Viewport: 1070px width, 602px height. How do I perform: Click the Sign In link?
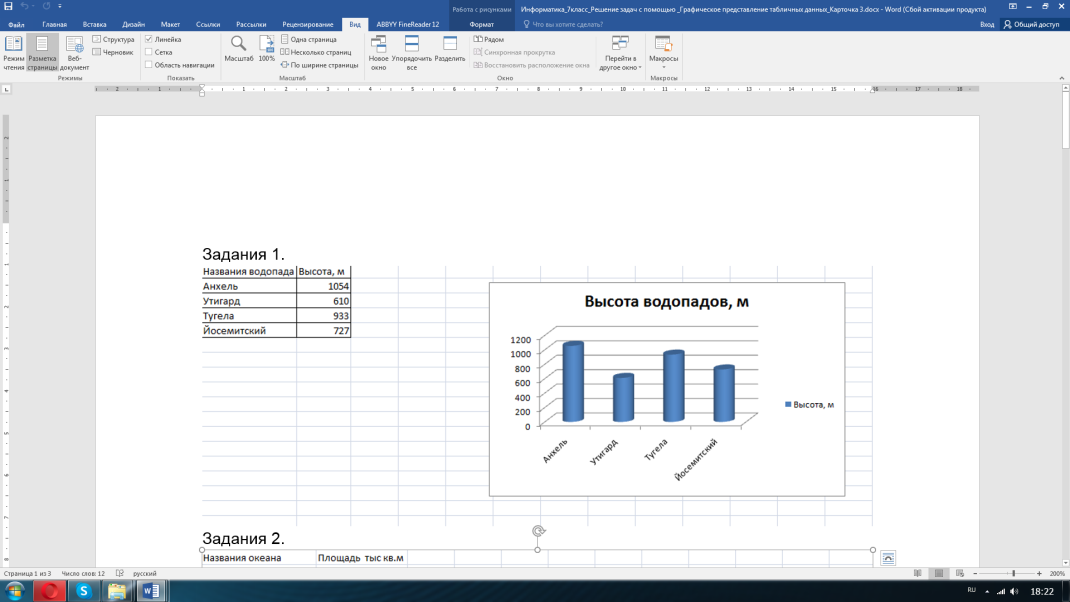click(987, 25)
